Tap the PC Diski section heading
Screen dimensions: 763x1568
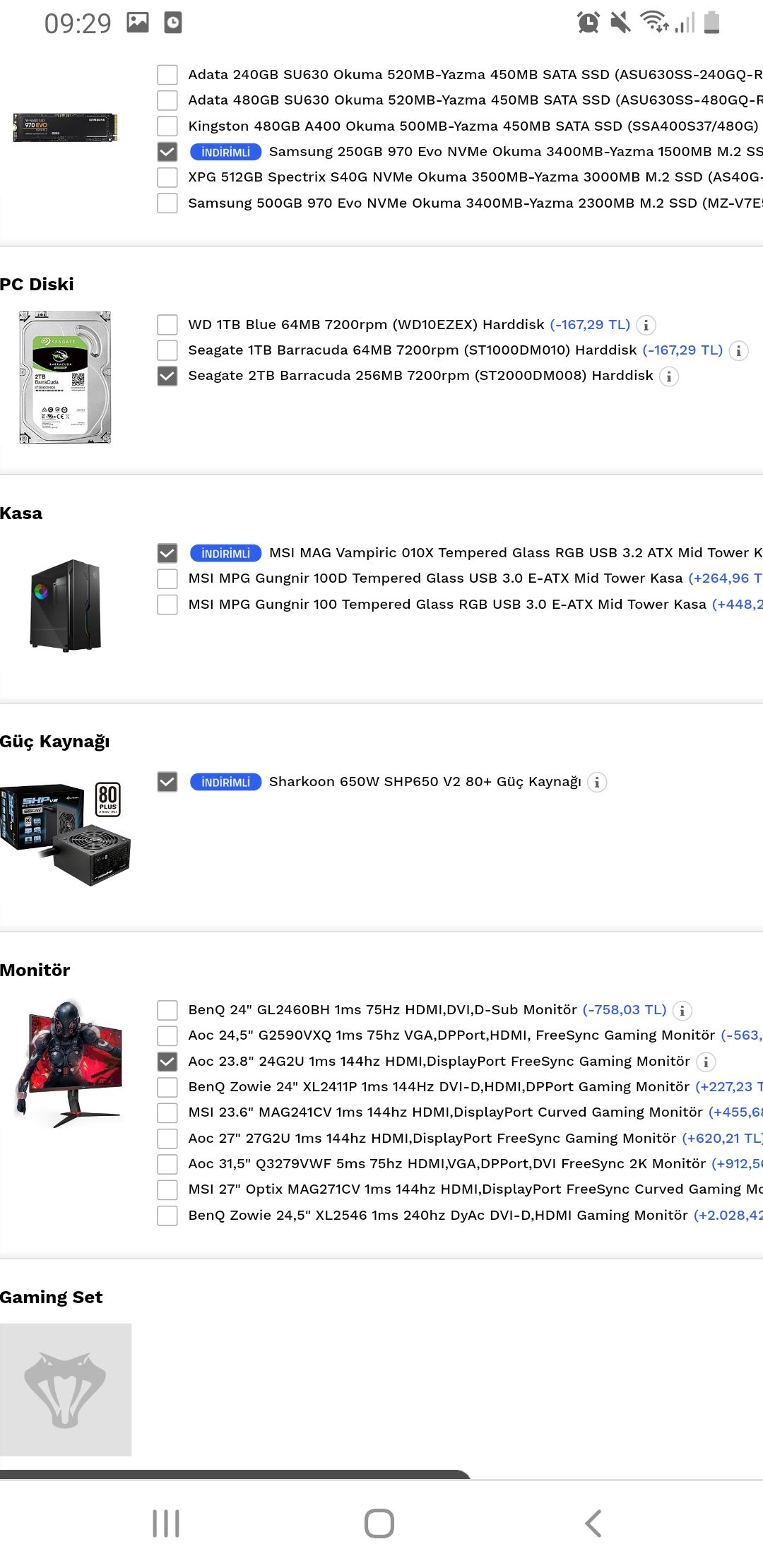pyautogui.click(x=37, y=285)
